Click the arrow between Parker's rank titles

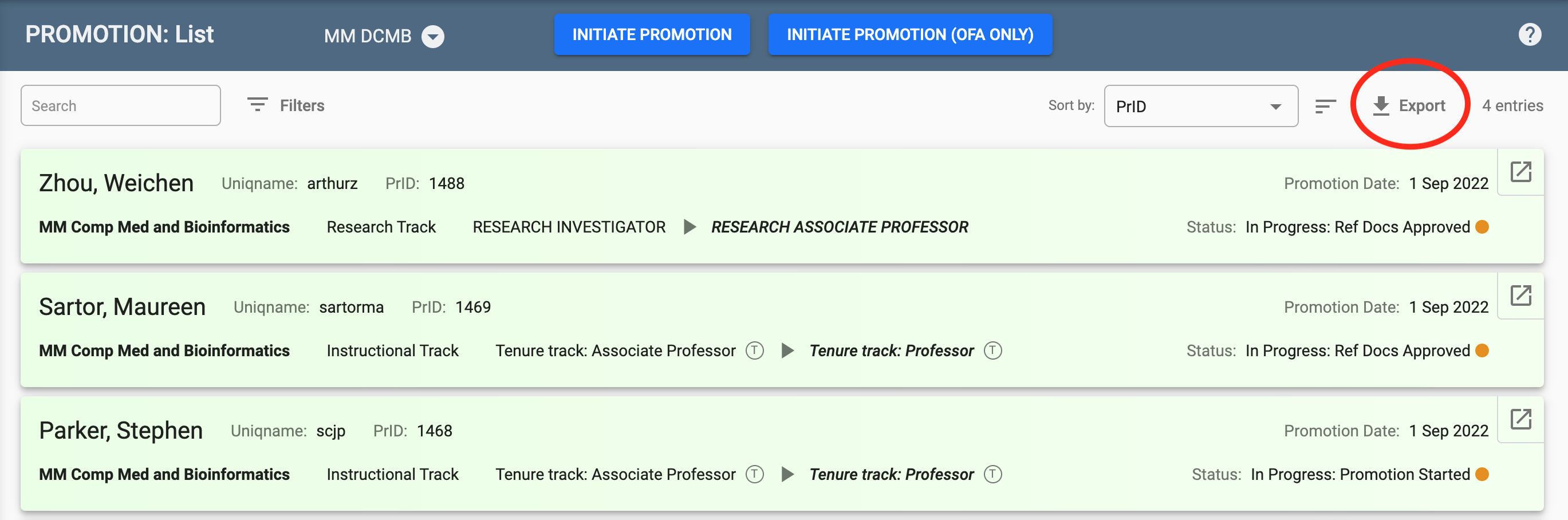787,474
